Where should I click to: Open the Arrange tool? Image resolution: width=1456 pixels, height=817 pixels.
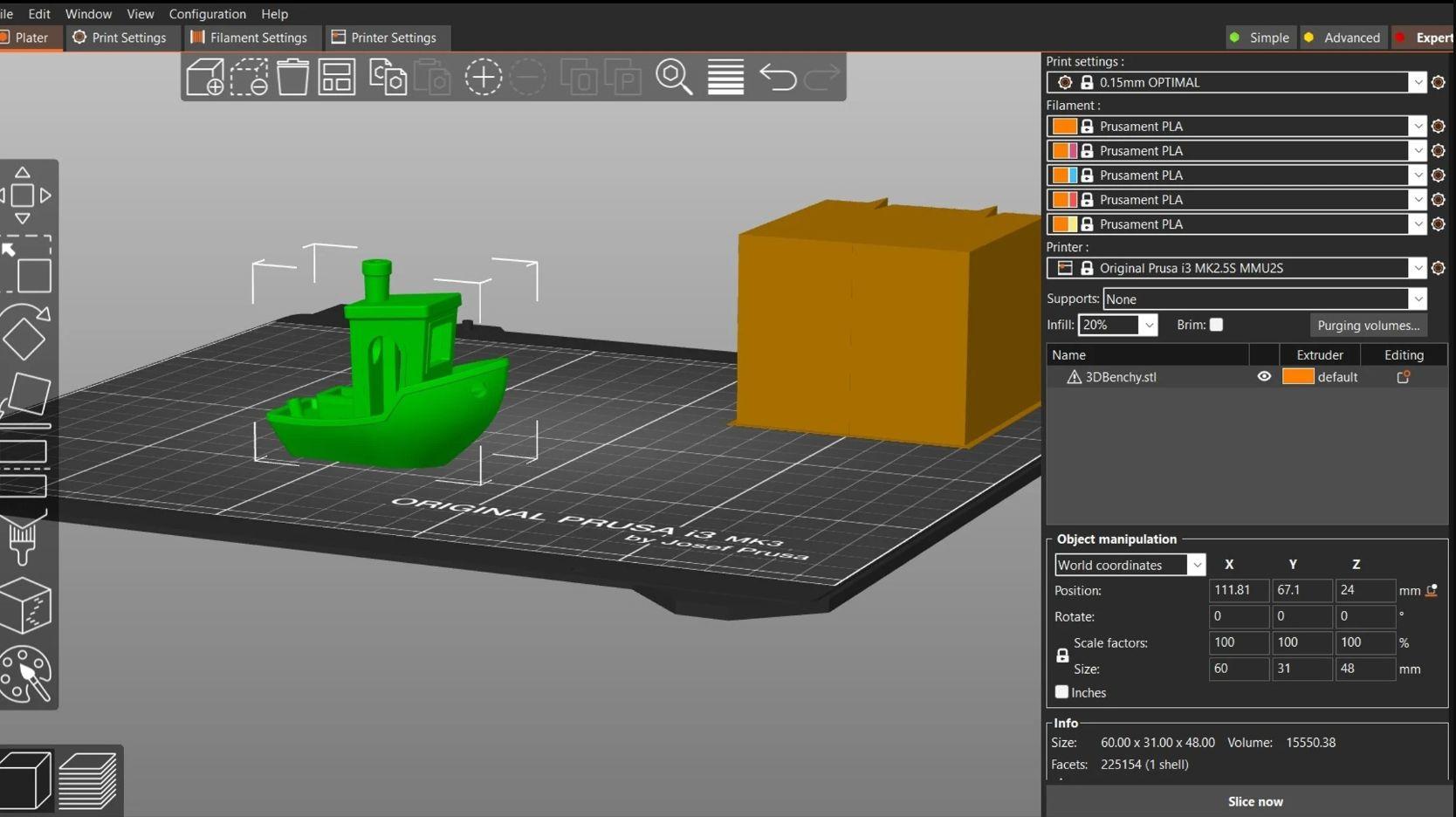coord(336,77)
